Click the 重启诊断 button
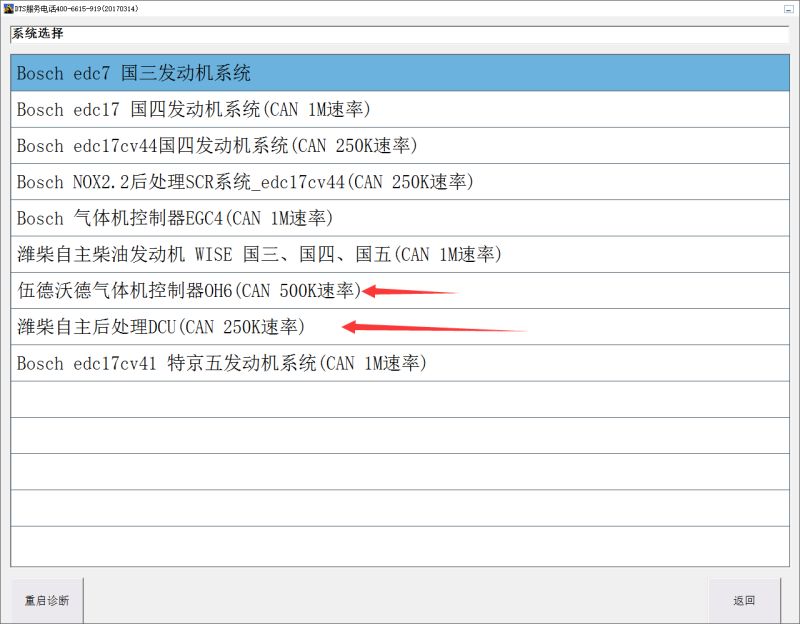 (47, 601)
